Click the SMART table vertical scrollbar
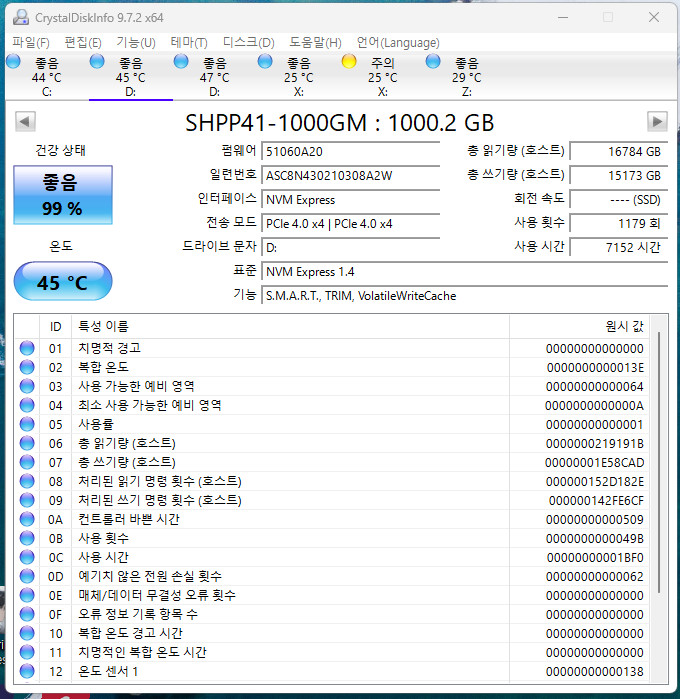Screen dimensions: 680x699 click(659, 462)
